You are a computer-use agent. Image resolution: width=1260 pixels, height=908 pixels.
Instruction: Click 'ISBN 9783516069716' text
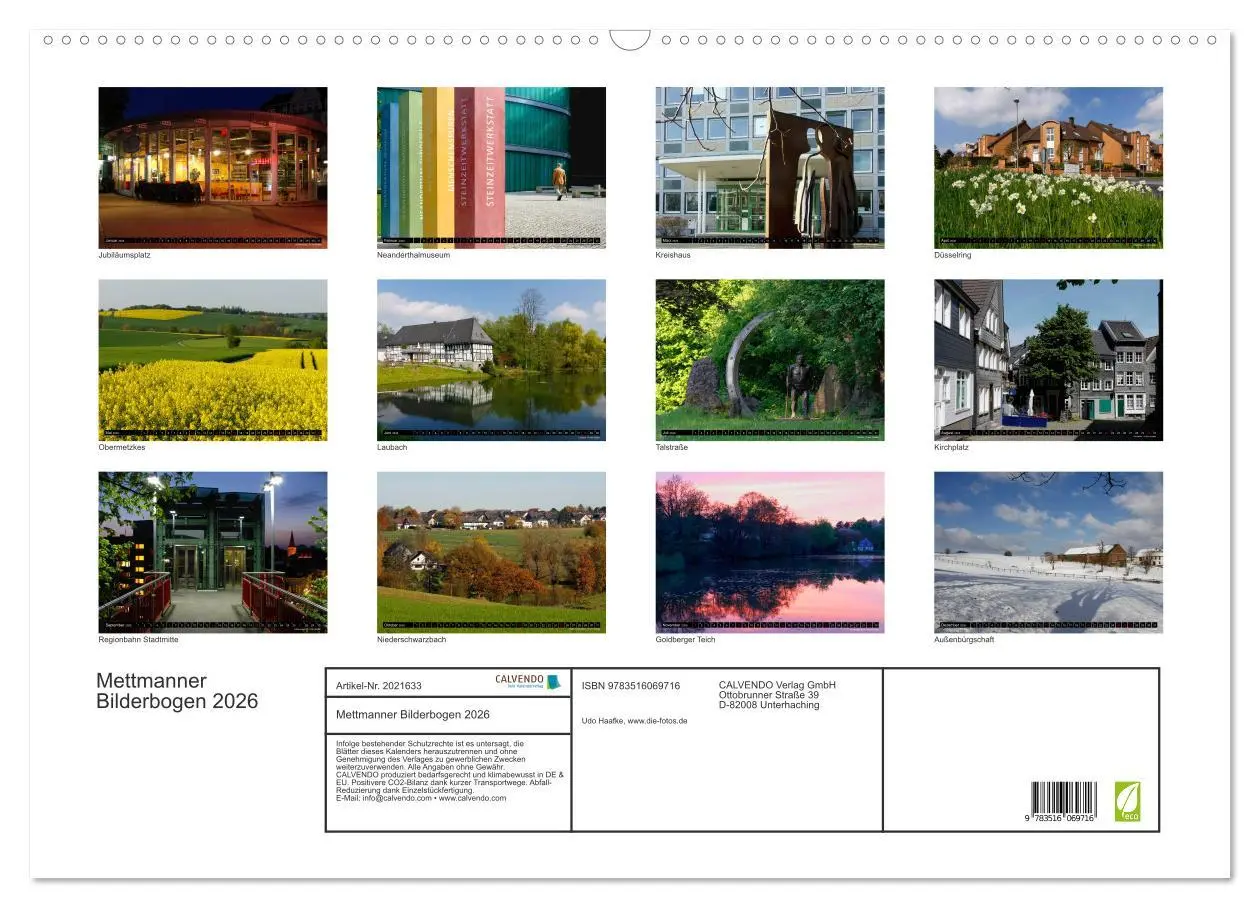(631, 686)
